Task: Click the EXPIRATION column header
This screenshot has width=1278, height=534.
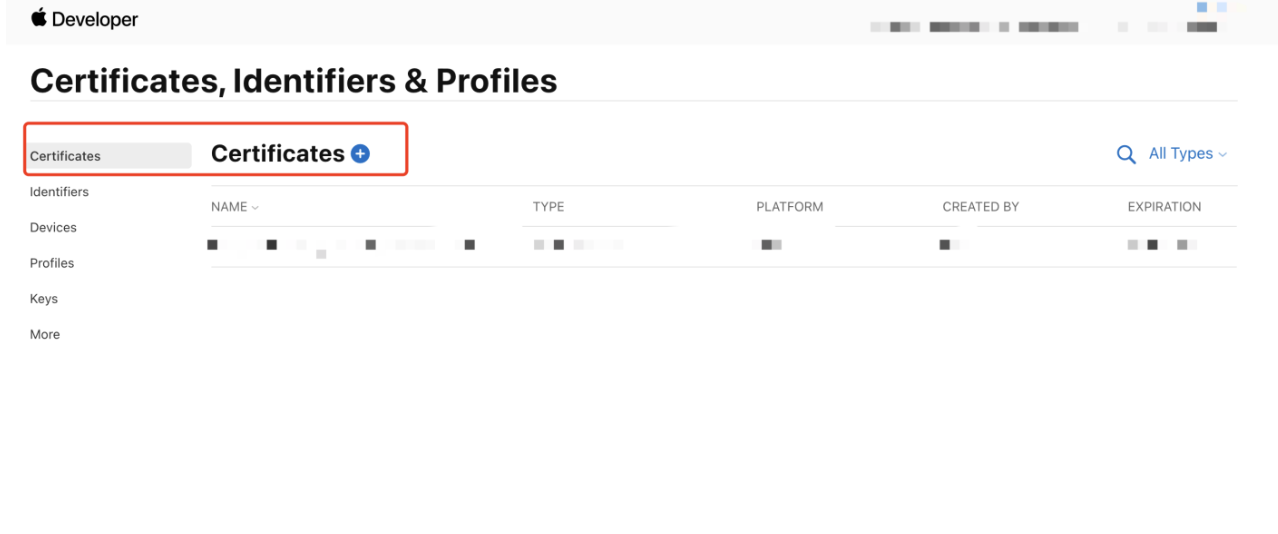Action: click(1164, 207)
